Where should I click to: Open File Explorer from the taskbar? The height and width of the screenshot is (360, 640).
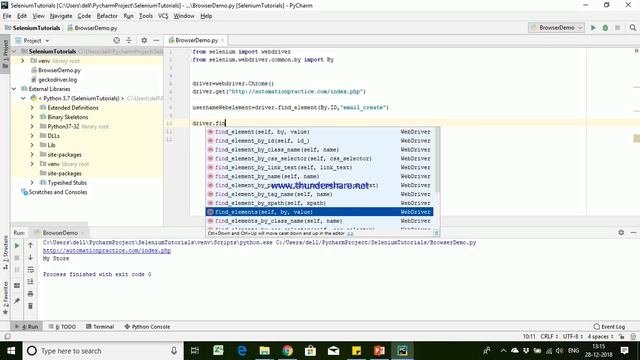coord(264,351)
